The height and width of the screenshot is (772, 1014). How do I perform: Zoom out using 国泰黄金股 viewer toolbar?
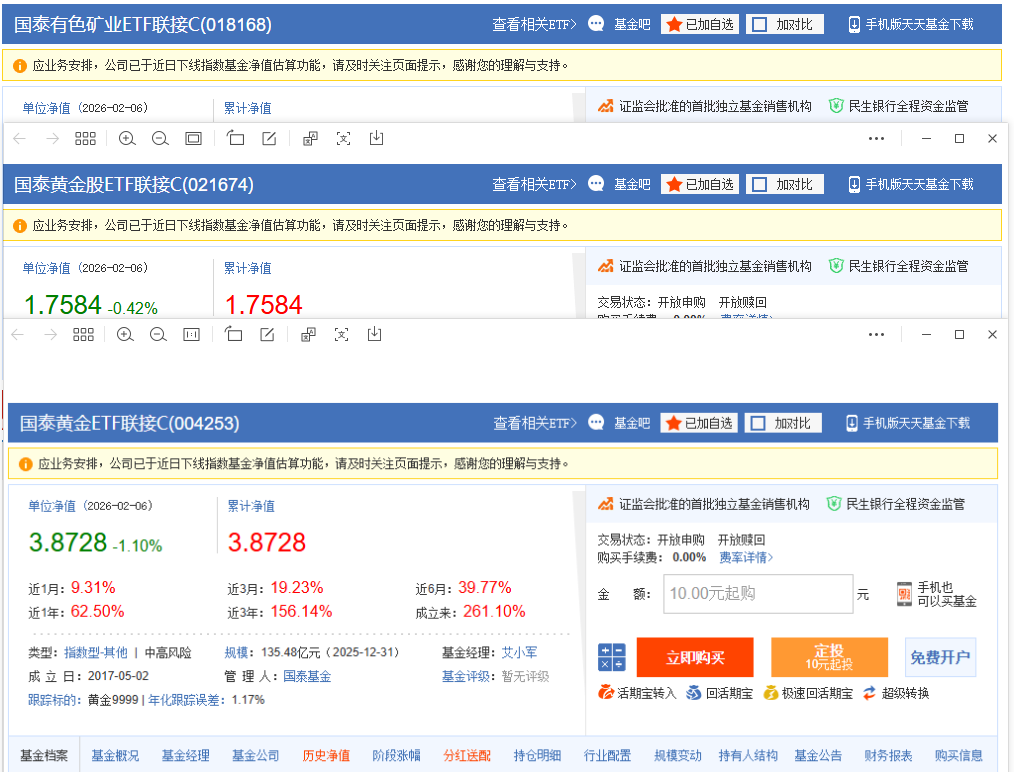[160, 138]
